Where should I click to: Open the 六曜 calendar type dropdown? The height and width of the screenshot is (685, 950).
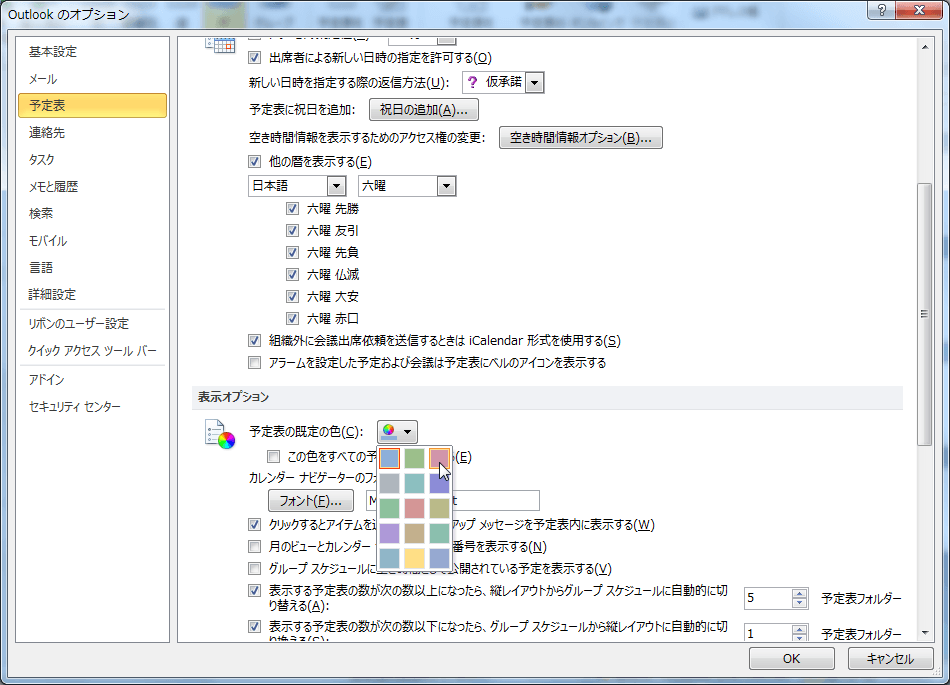coord(446,186)
